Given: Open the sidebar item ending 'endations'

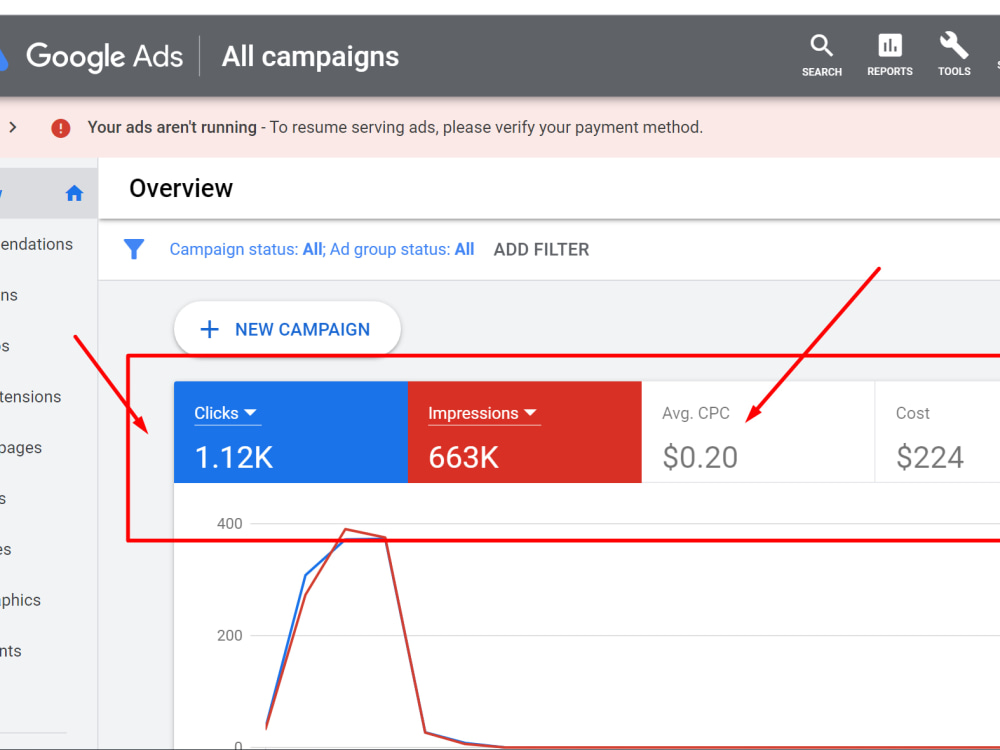Looking at the screenshot, I should [36, 244].
